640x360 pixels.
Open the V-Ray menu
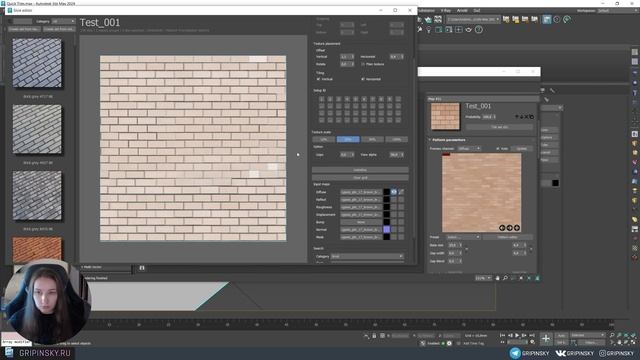[446, 11]
